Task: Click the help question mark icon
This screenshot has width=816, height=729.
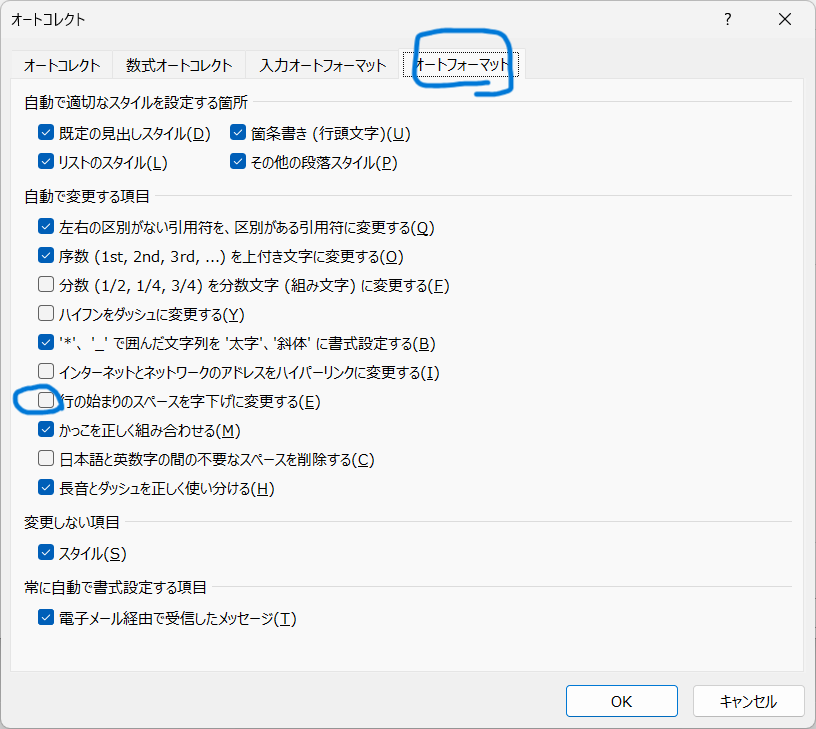Action: (728, 19)
